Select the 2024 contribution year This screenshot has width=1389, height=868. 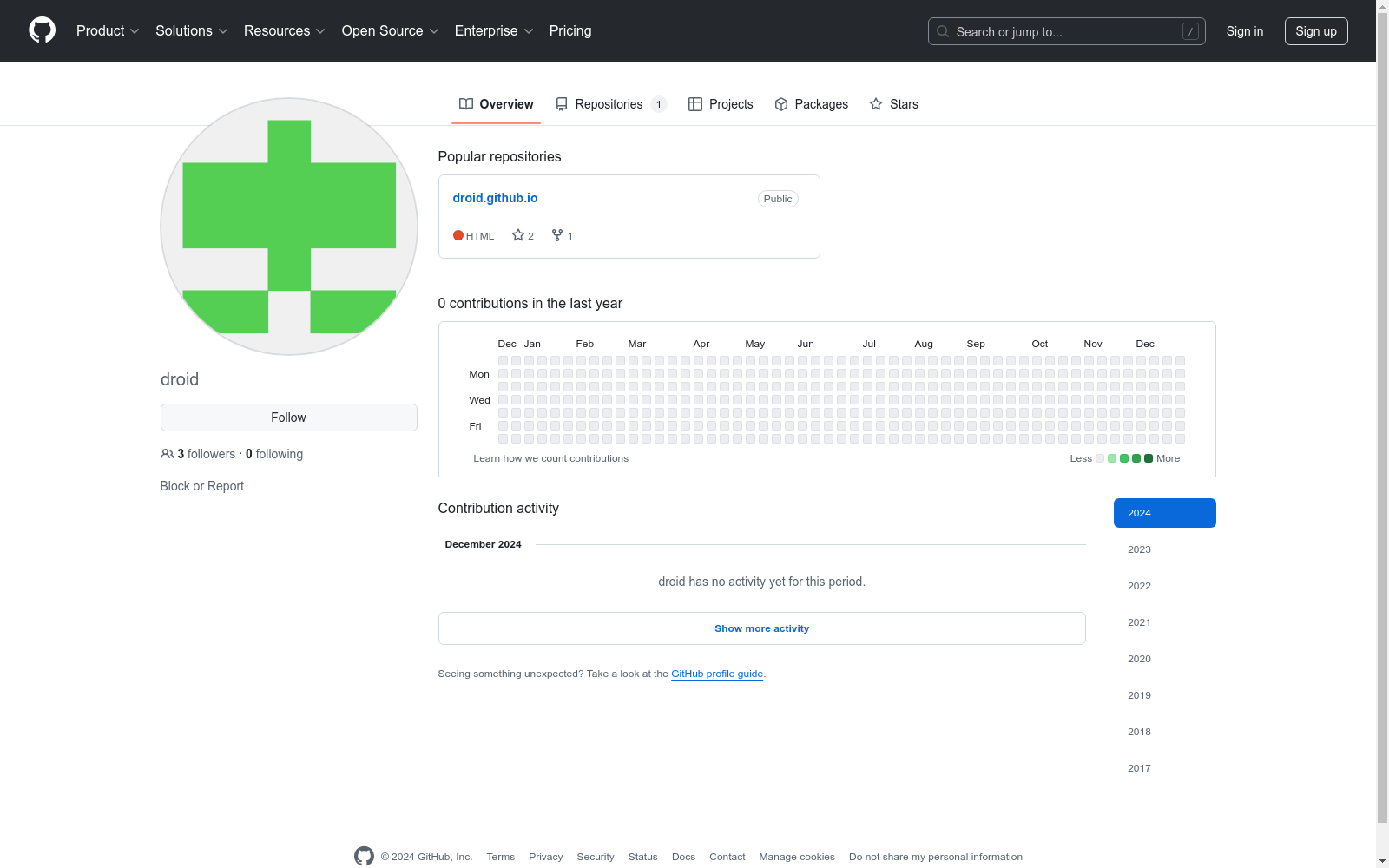click(x=1165, y=513)
